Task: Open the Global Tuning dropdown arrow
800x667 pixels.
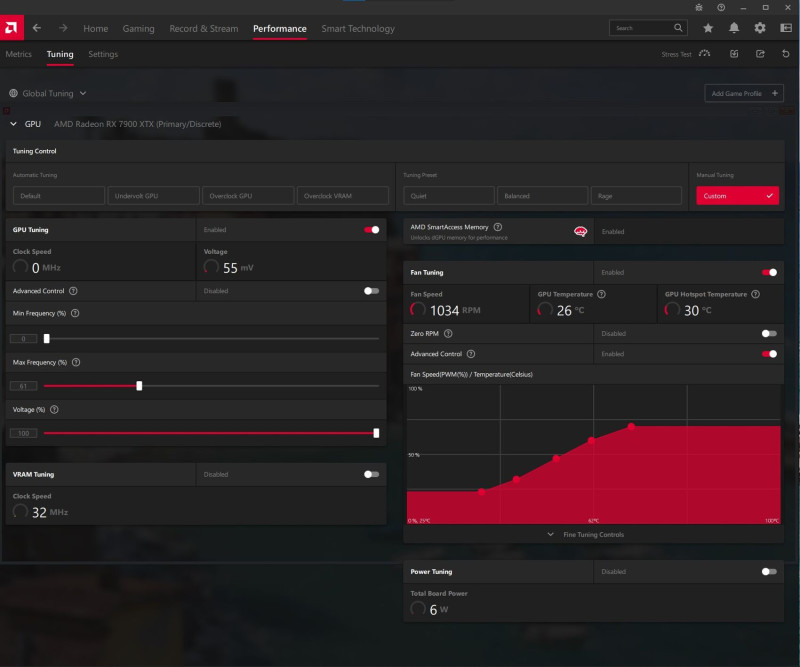Action: pos(83,93)
